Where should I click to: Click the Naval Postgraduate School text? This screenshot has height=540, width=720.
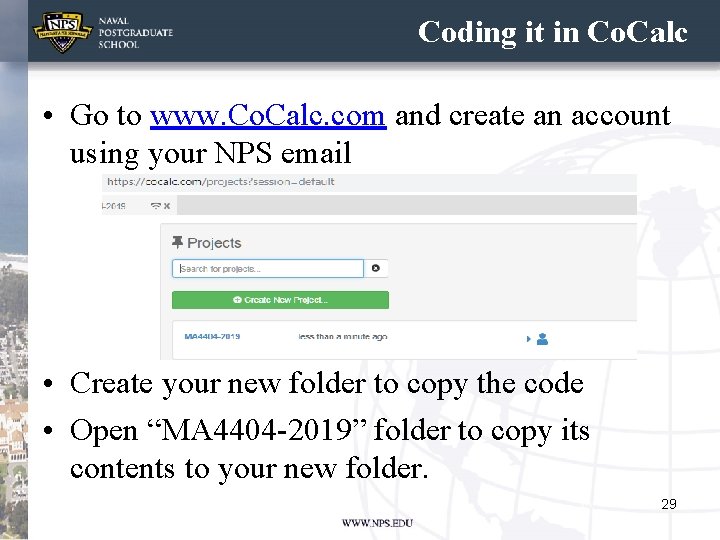coord(135,33)
